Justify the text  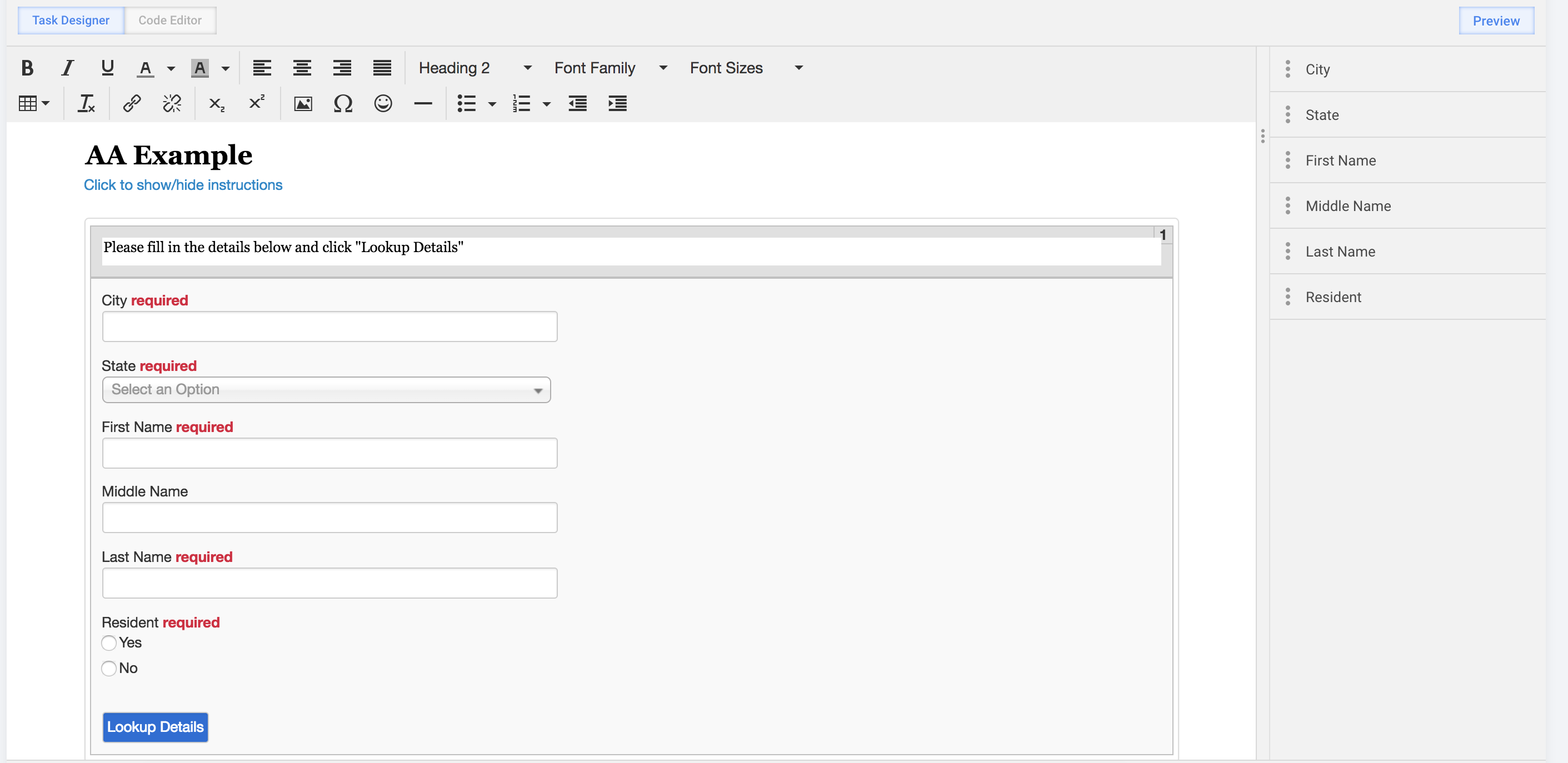(x=382, y=68)
